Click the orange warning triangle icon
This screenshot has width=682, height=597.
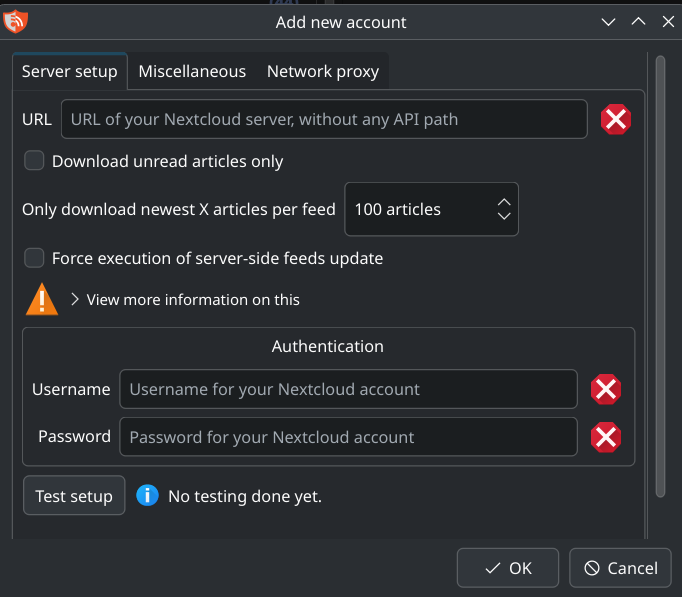[x=41, y=299]
